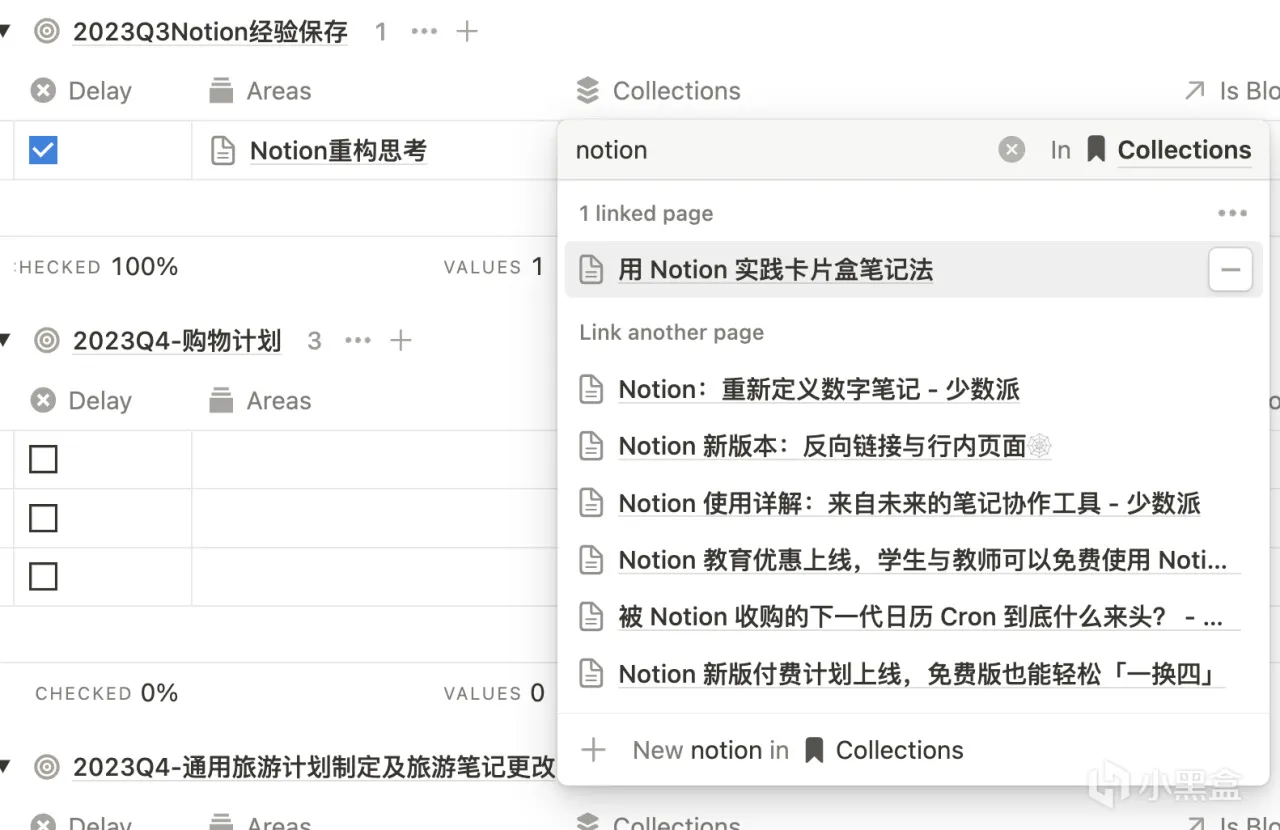
Task: Check second Delay checkbox in 购物计划 group
Action: 43,518
